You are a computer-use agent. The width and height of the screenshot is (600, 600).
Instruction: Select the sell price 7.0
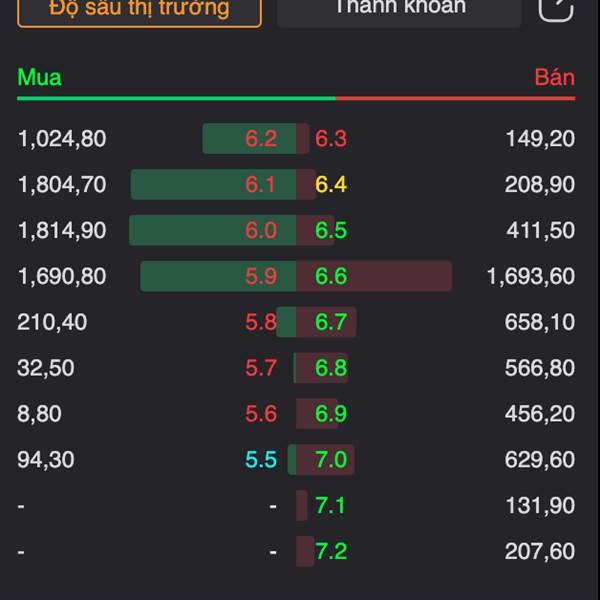331,460
